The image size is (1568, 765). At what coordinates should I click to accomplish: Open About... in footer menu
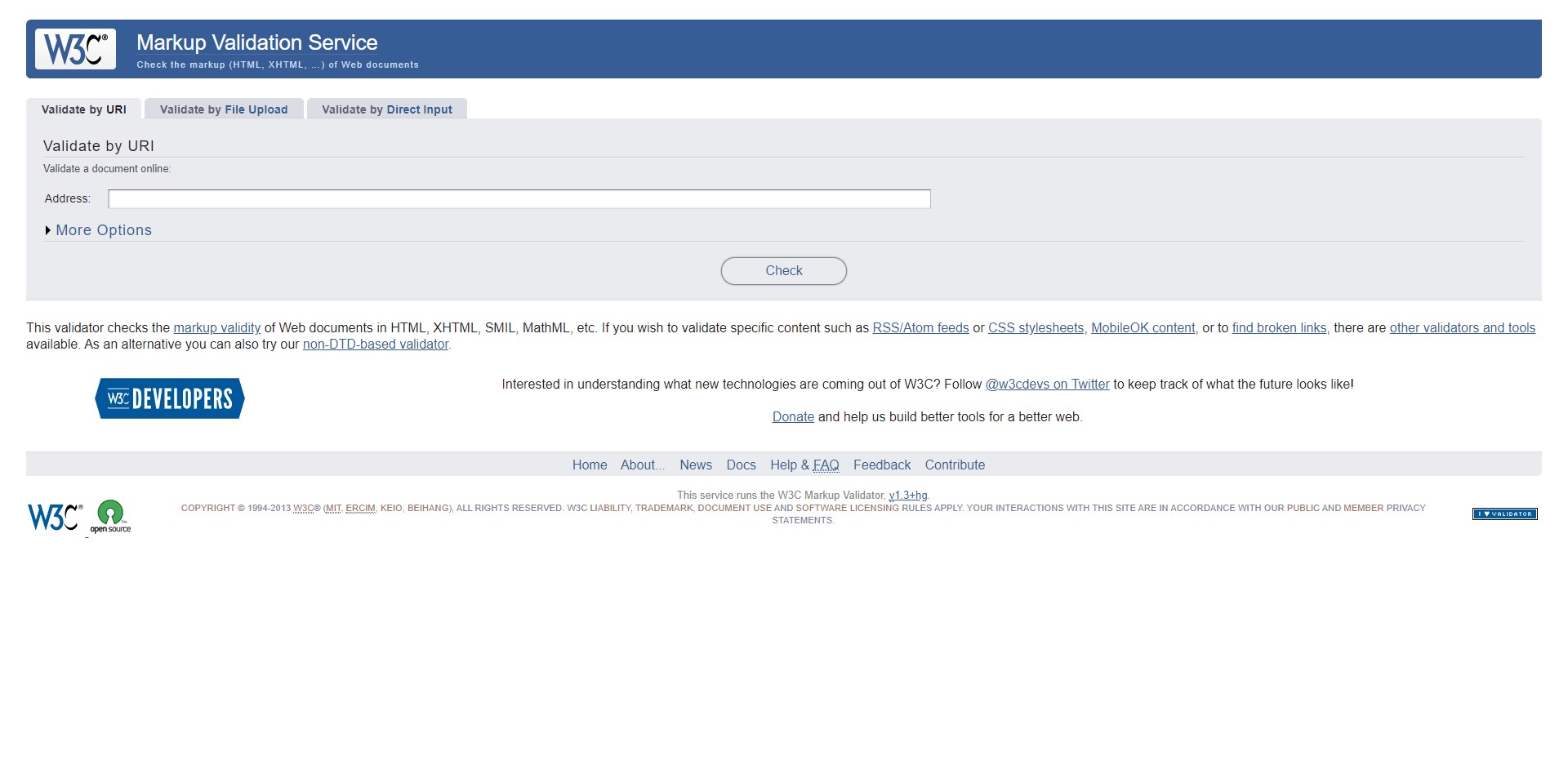pos(643,465)
